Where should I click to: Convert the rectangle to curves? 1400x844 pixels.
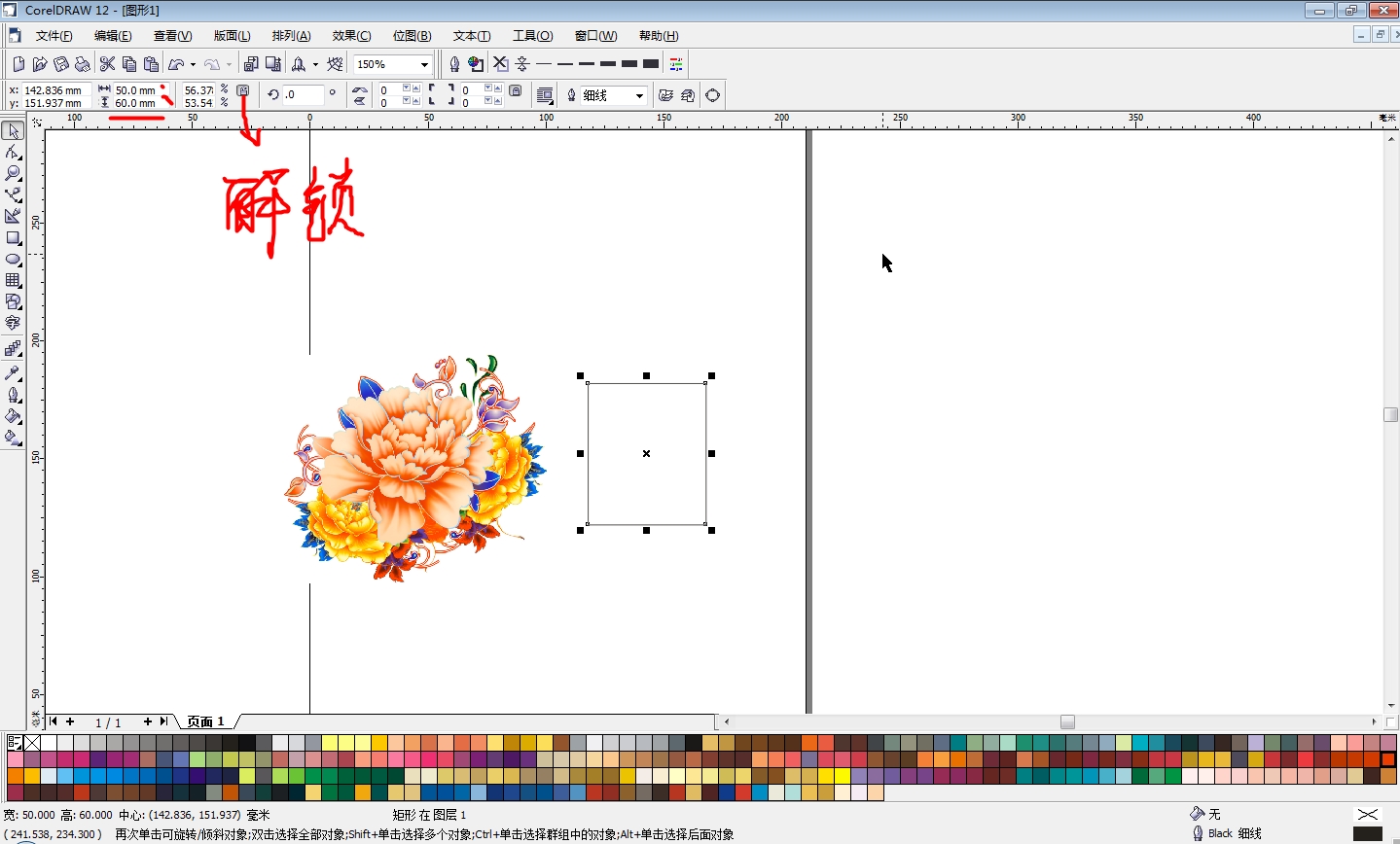pyautogui.click(x=713, y=95)
